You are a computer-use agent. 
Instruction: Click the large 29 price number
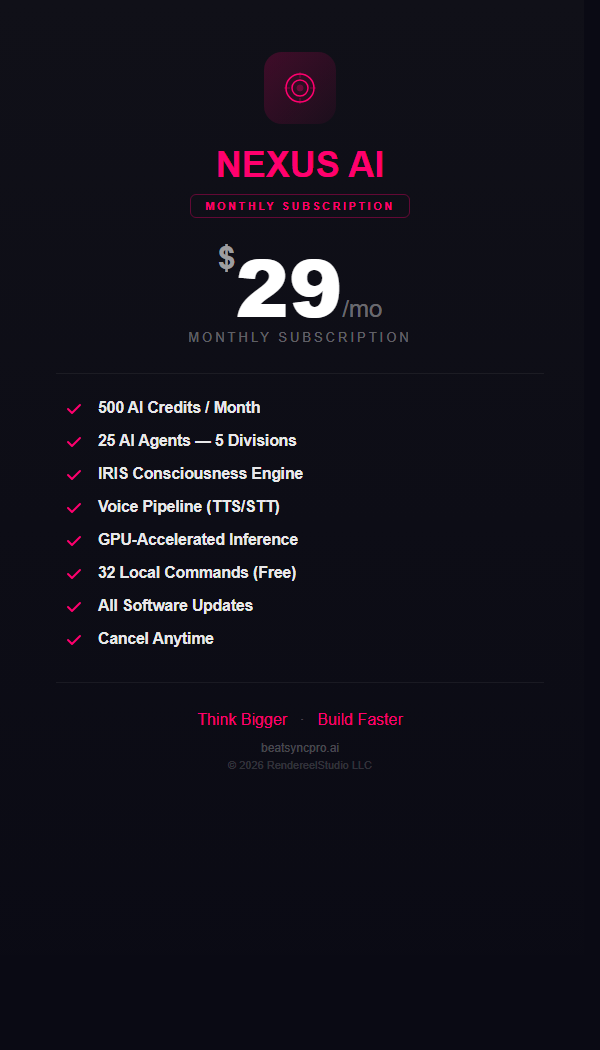point(289,291)
